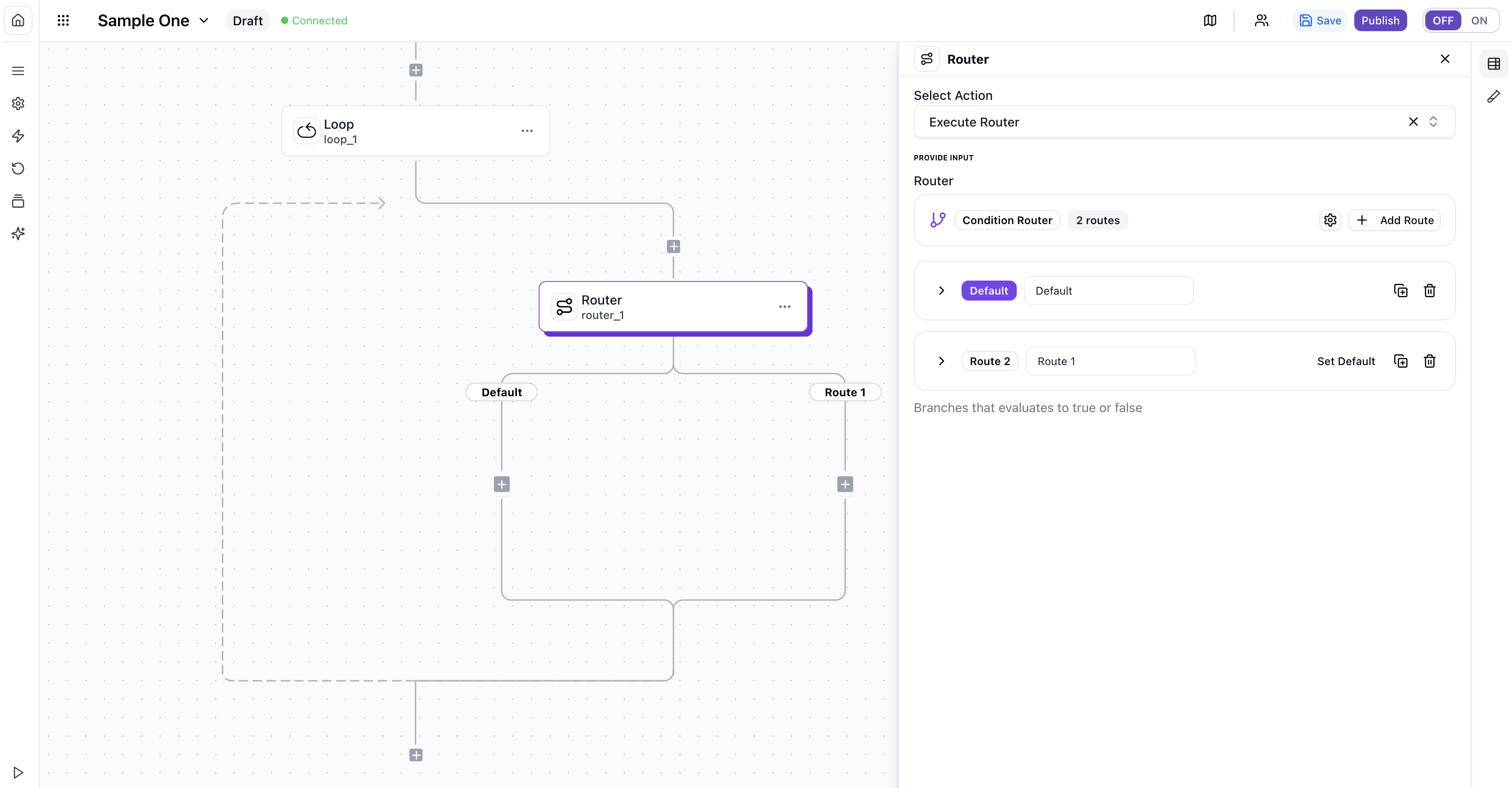Select the table view icon on the right edge
The width and height of the screenshot is (1512, 788).
pyautogui.click(x=1494, y=63)
